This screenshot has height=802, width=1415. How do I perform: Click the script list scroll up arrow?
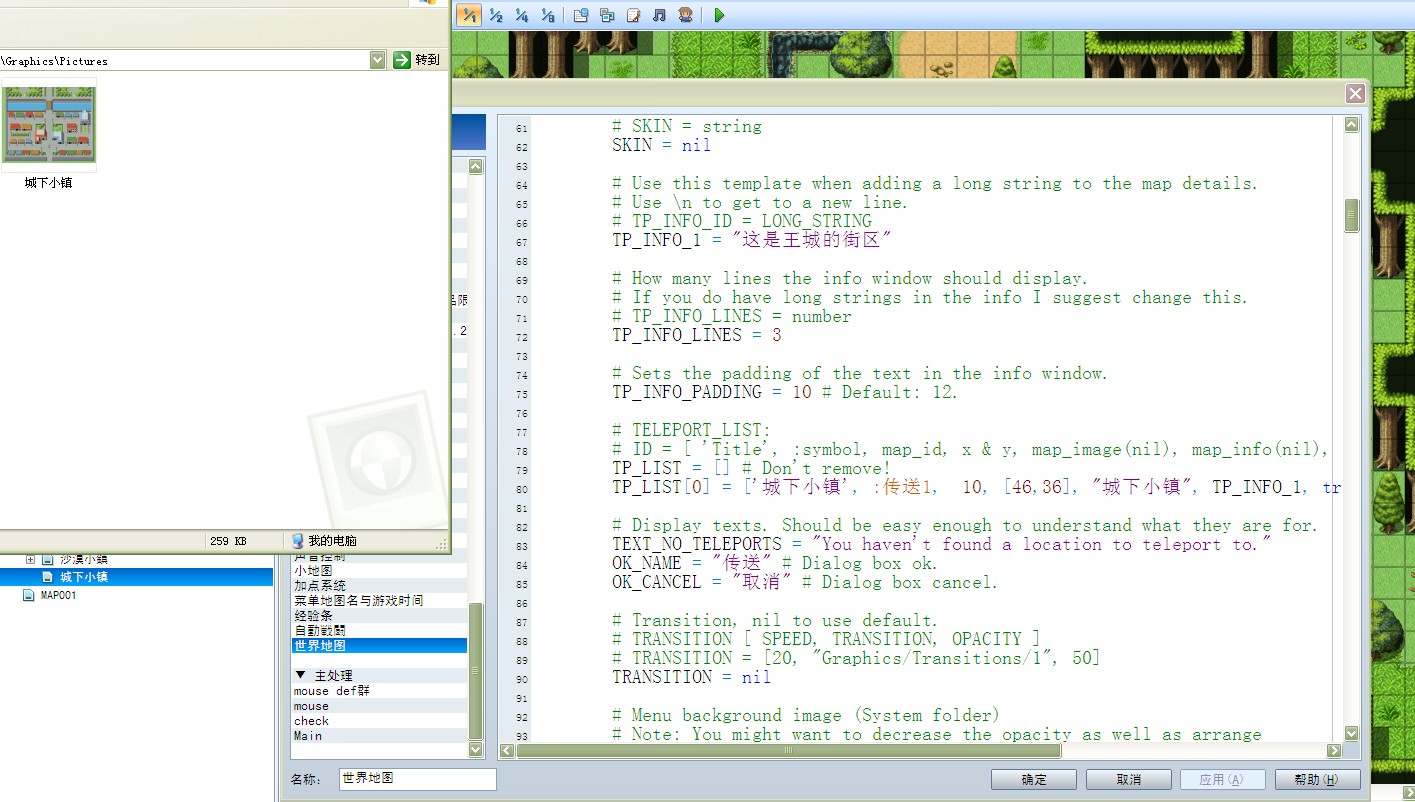click(x=475, y=167)
